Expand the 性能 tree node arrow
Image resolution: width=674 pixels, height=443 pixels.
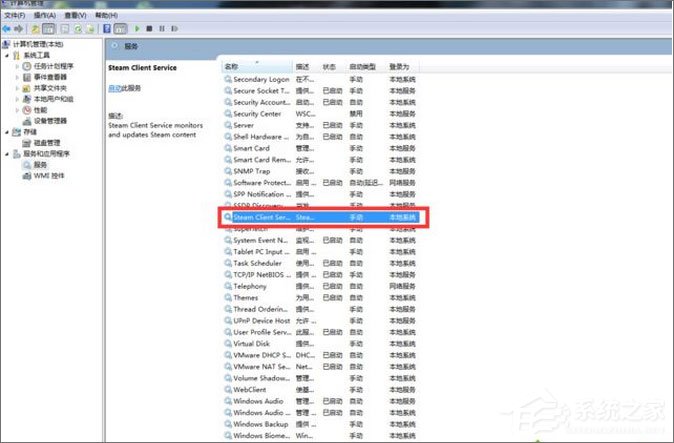pos(18,110)
